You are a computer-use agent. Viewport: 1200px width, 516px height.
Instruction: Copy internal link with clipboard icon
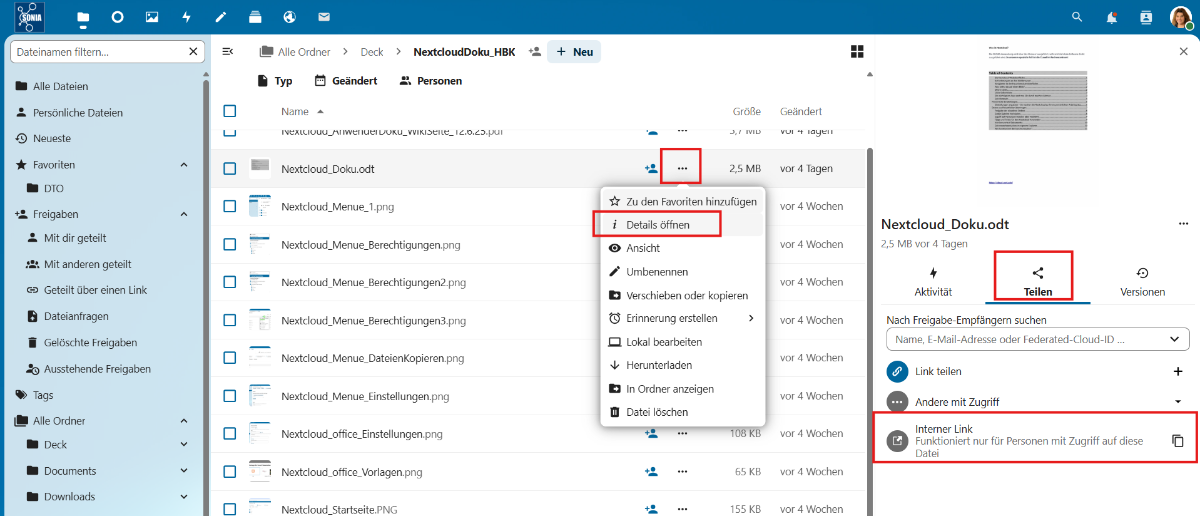[x=1177, y=441]
